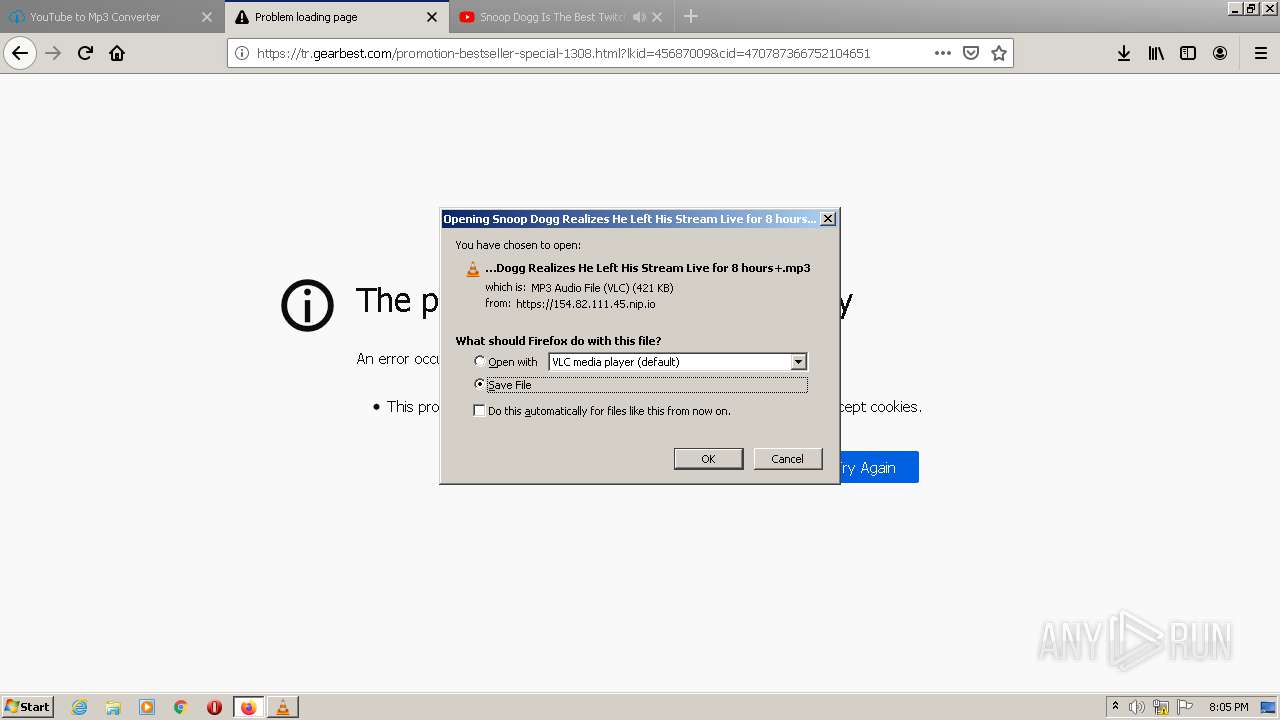The image size is (1280, 720).
Task: Open Windows Explorer from taskbar
Action: 113,707
